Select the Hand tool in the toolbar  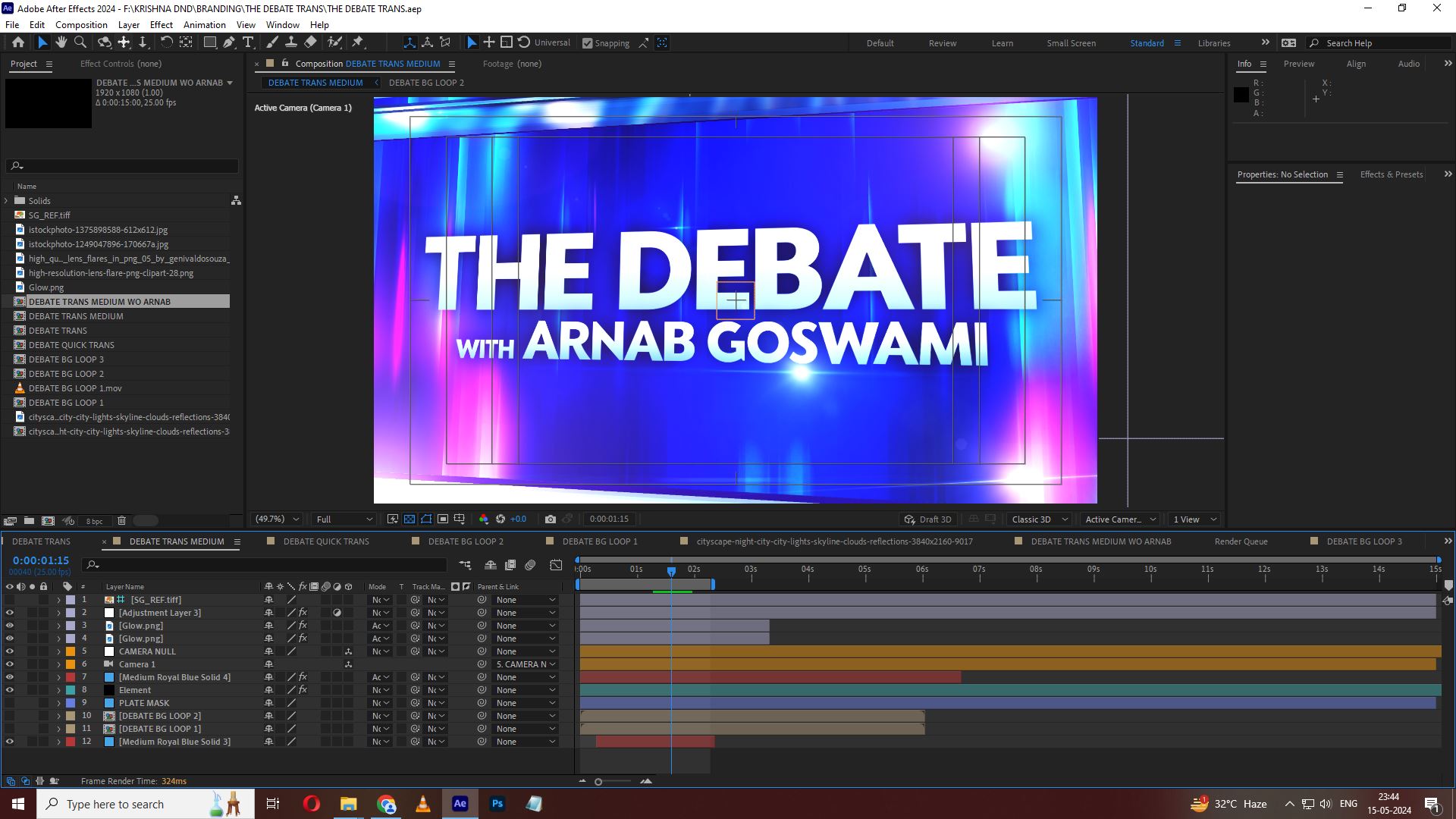click(61, 42)
